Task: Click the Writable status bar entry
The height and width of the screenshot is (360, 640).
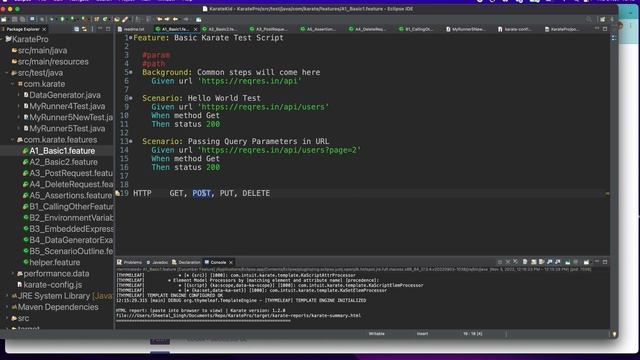Action: (376, 334)
